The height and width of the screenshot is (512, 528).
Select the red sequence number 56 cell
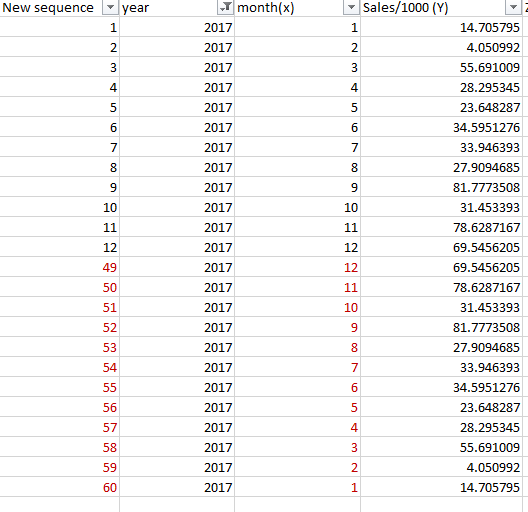60,407
